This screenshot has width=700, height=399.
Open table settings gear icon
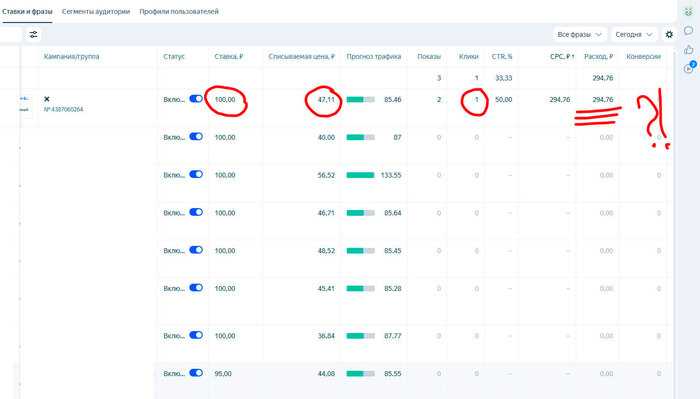669,34
